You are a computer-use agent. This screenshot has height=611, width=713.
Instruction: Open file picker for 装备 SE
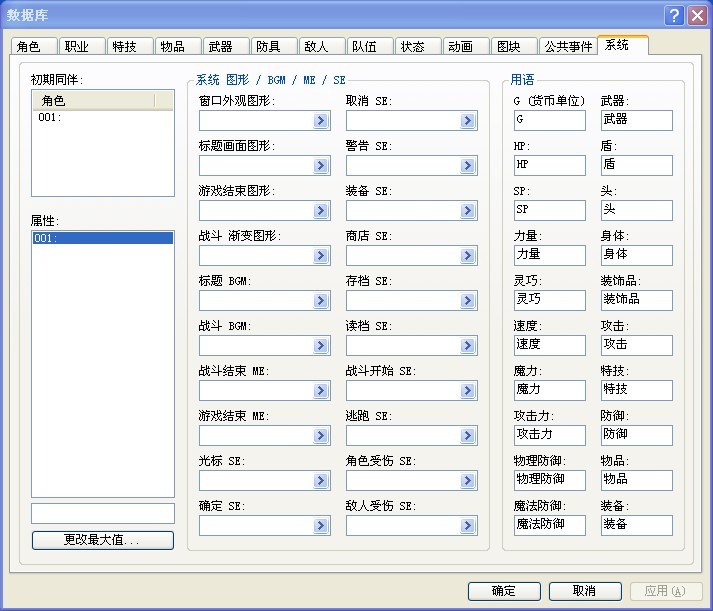[467, 210]
